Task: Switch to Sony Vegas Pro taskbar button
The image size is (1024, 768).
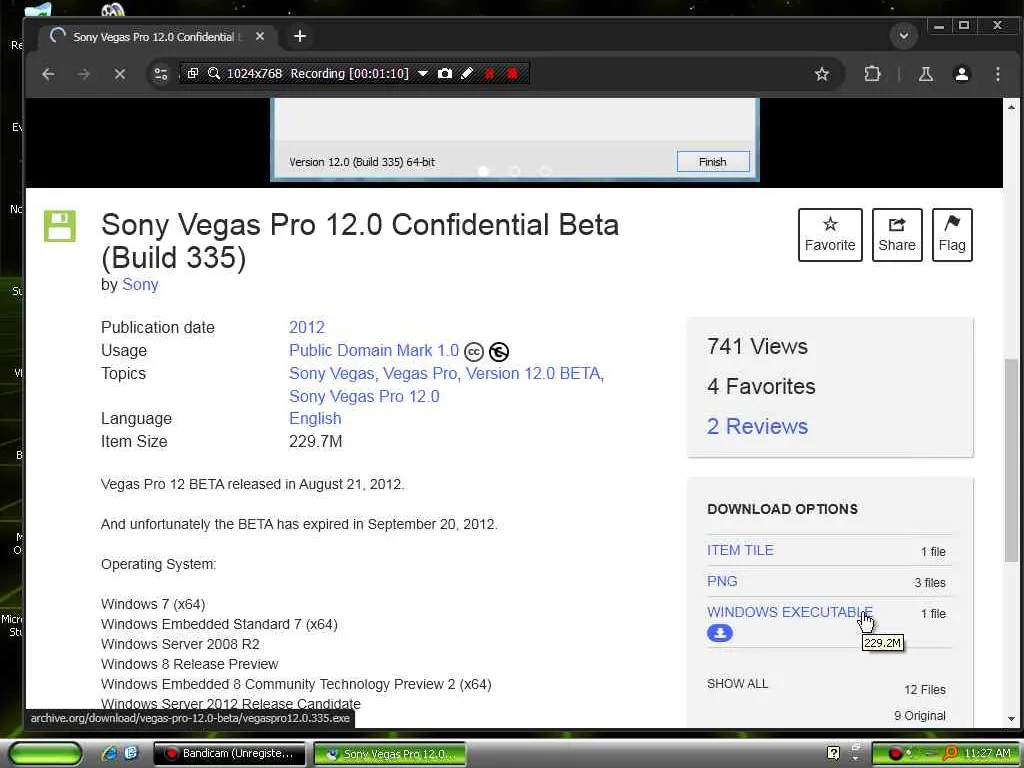Action: [x=390, y=754]
